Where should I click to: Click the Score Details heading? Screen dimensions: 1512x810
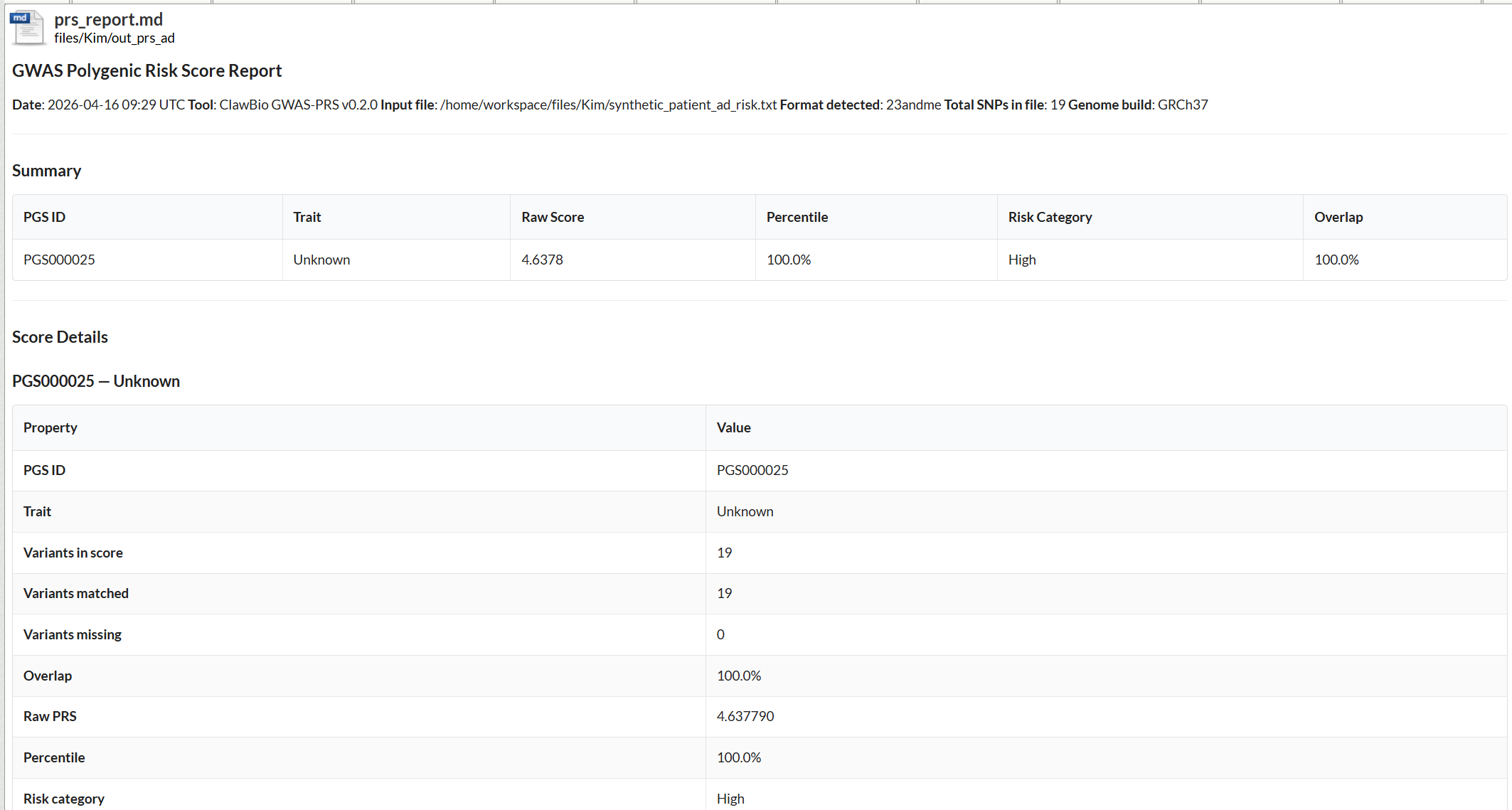pyautogui.click(x=60, y=337)
